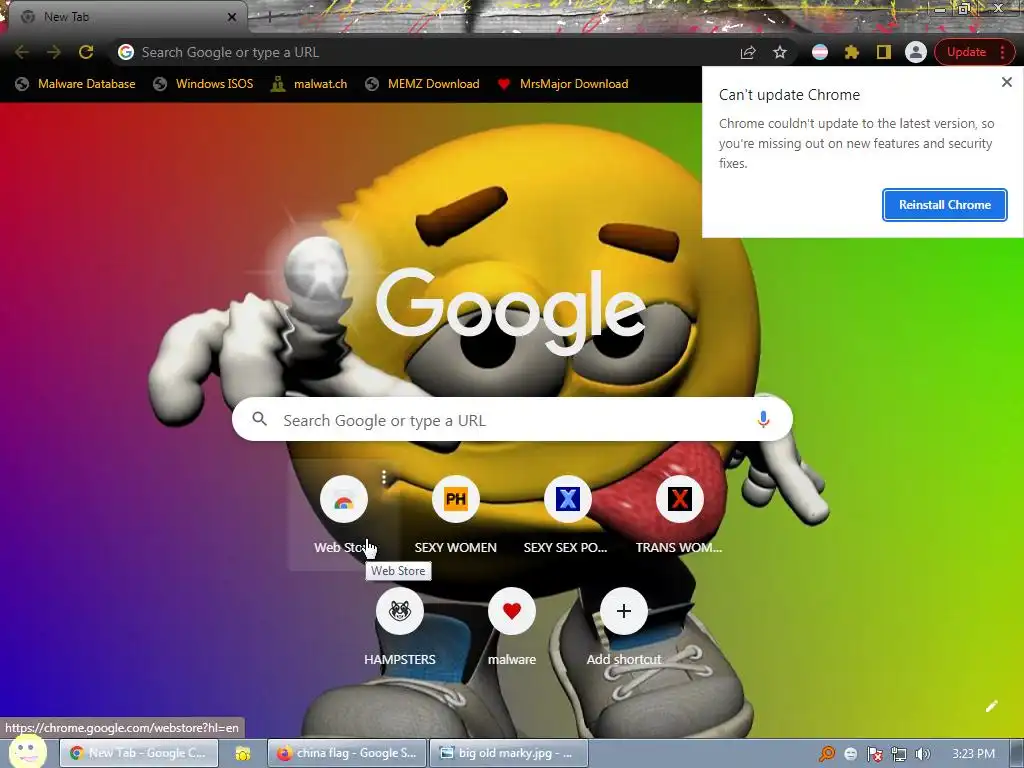This screenshot has height=768, width=1024.
Task: Click the flag with red X tray icon
Action: [x=874, y=754]
